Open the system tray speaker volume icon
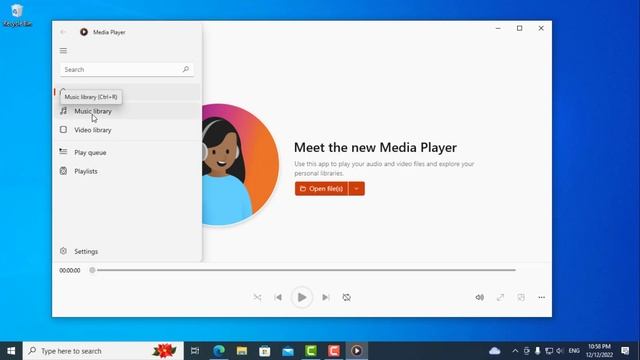The width and height of the screenshot is (640, 360). (560, 351)
